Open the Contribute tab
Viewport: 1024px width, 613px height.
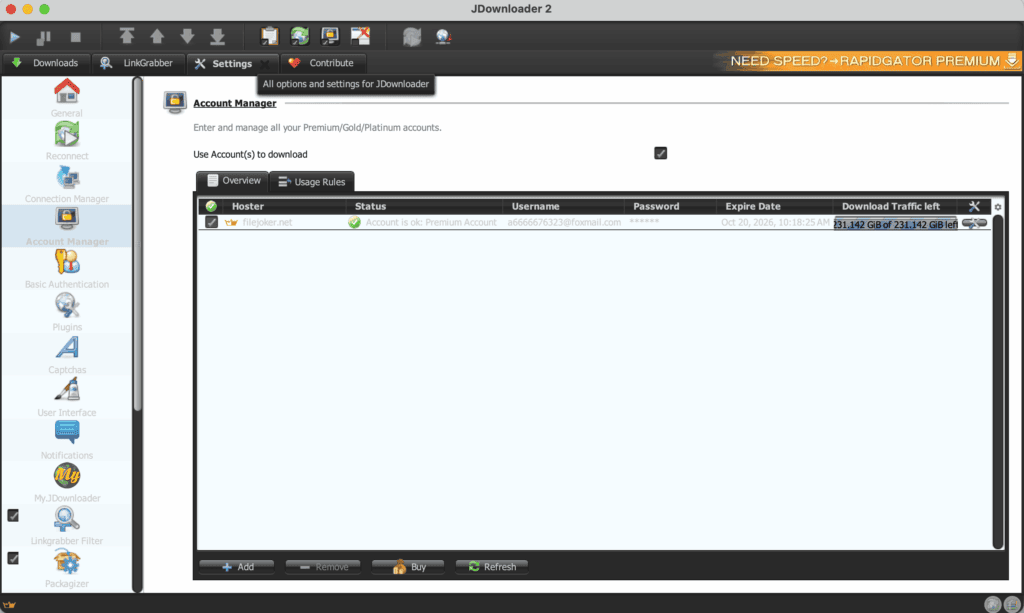tap(322, 63)
